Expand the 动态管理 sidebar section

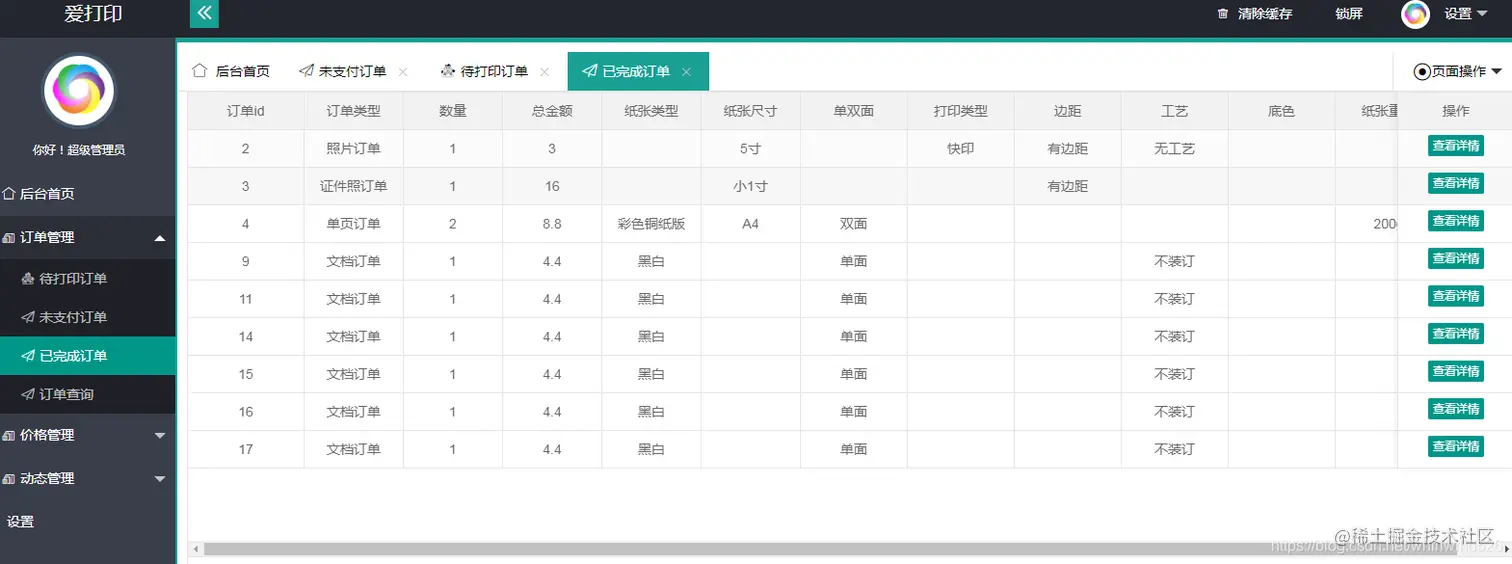160,479
